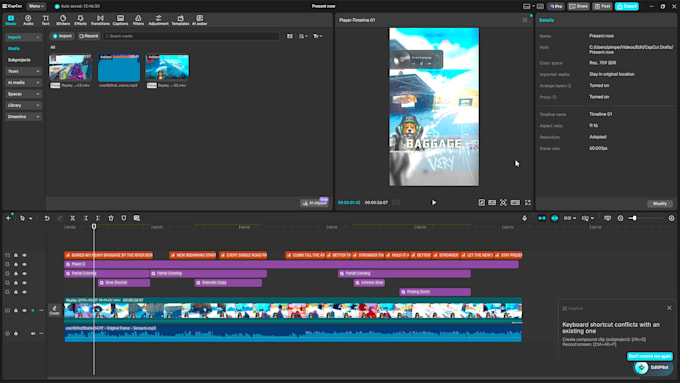Click the AI clipper button
The image size is (680, 383).
click(314, 203)
